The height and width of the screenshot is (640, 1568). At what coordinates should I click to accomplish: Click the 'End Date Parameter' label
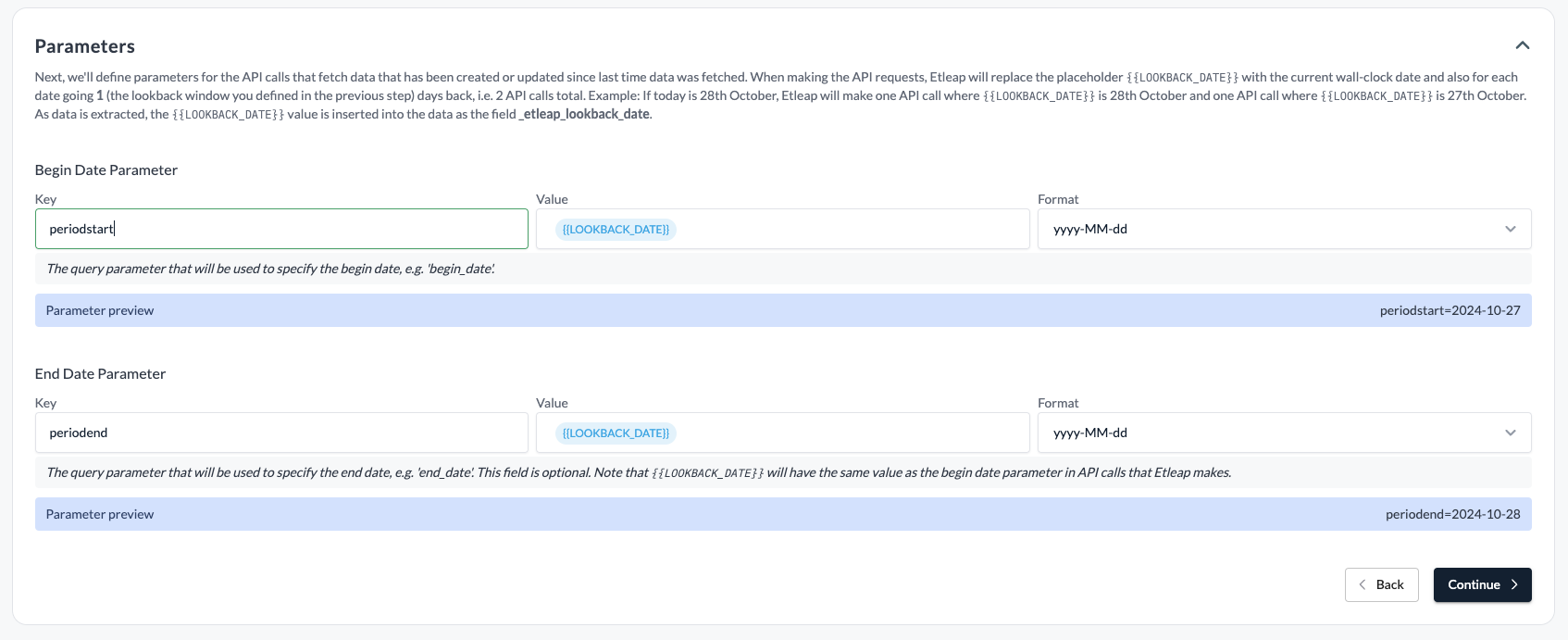click(100, 373)
